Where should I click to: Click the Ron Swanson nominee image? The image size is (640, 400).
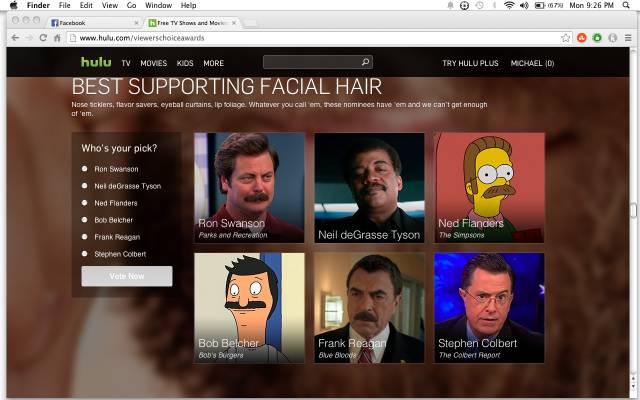(x=249, y=188)
